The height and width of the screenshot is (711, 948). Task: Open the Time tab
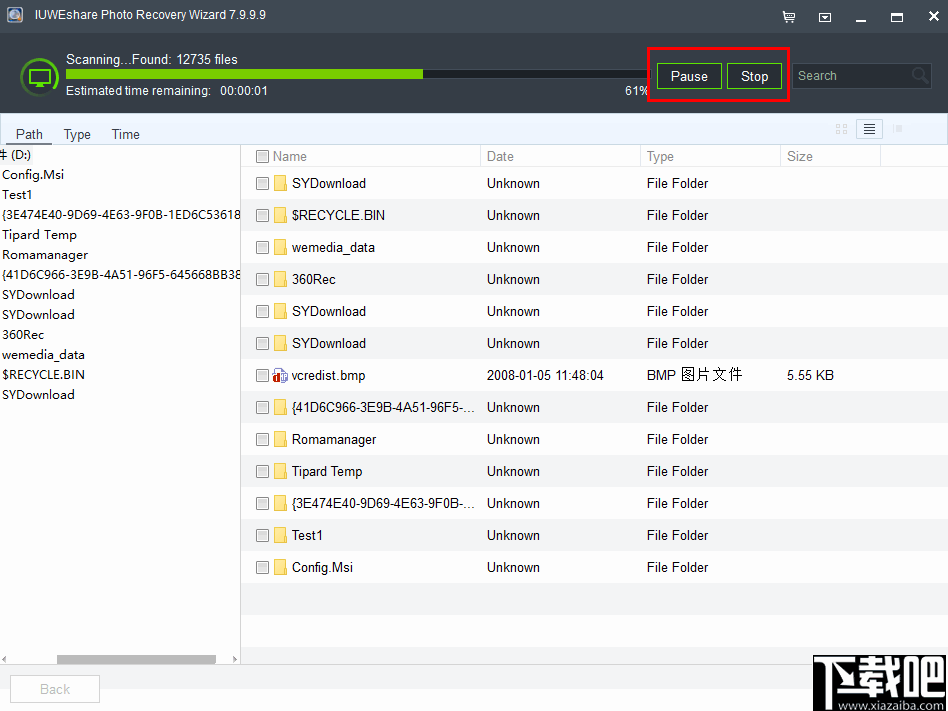125,133
